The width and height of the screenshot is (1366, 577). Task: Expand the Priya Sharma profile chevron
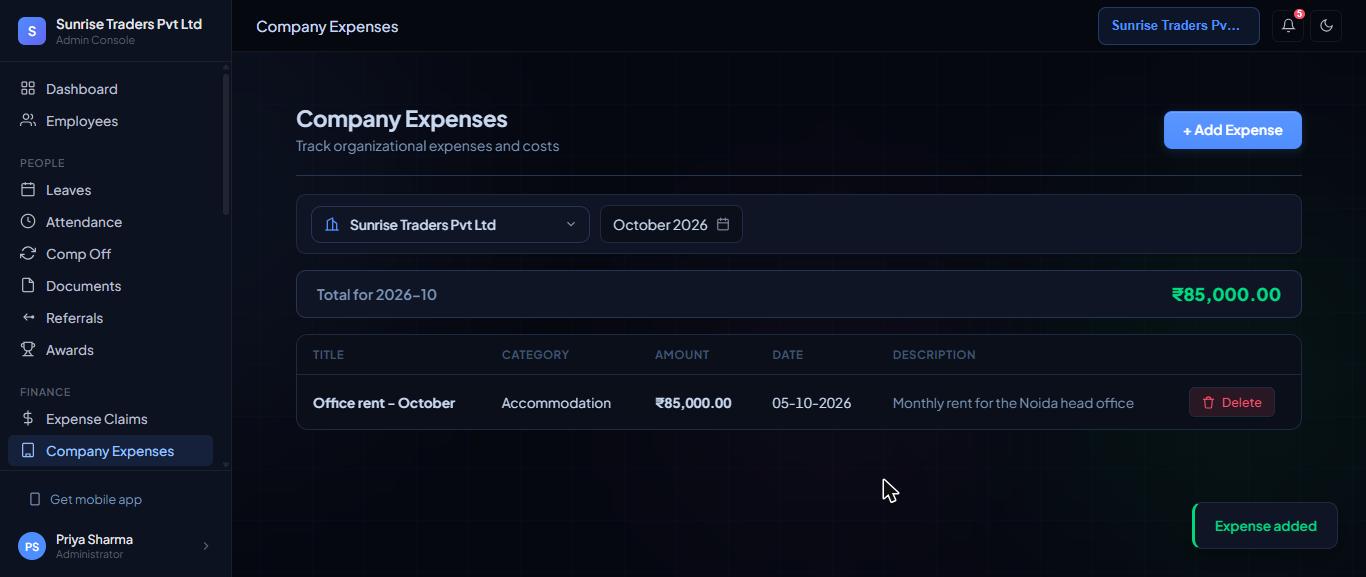pos(206,546)
